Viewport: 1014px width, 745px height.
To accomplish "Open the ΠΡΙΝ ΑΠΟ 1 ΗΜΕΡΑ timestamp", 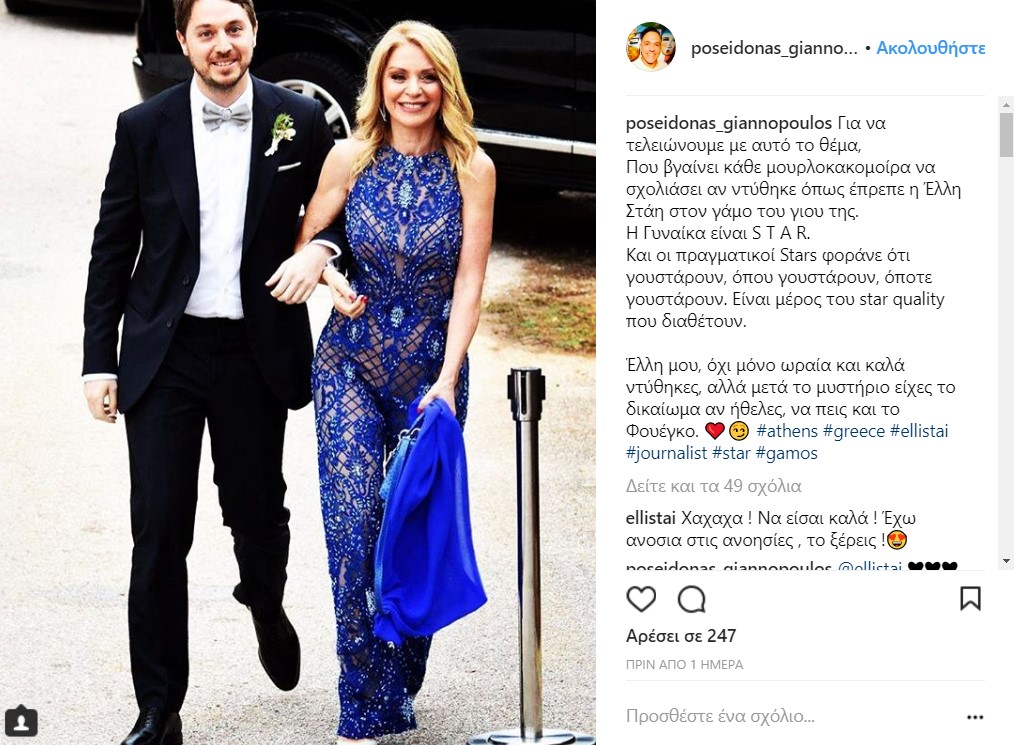I will [685, 665].
